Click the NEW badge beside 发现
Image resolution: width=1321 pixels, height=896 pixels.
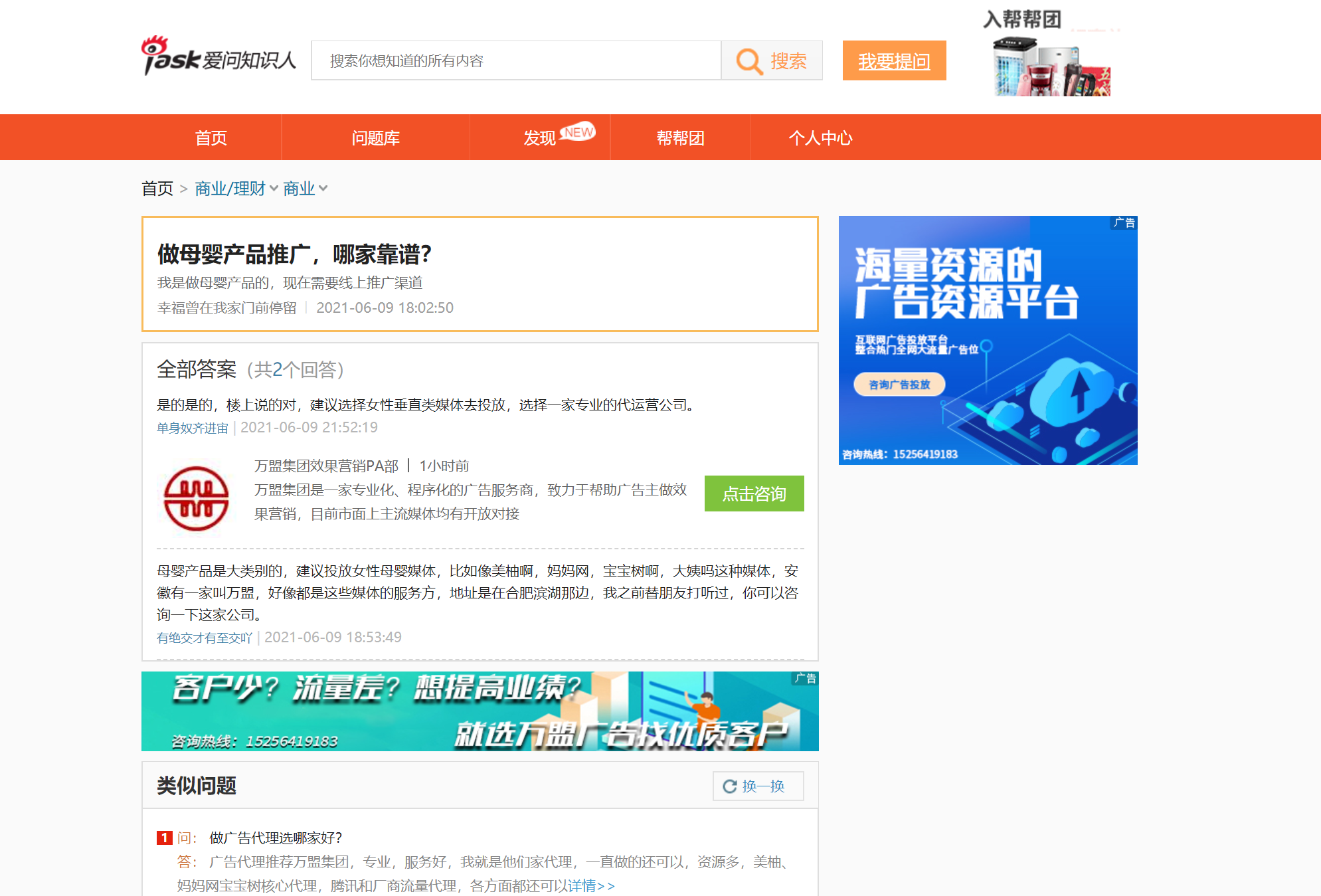[578, 132]
